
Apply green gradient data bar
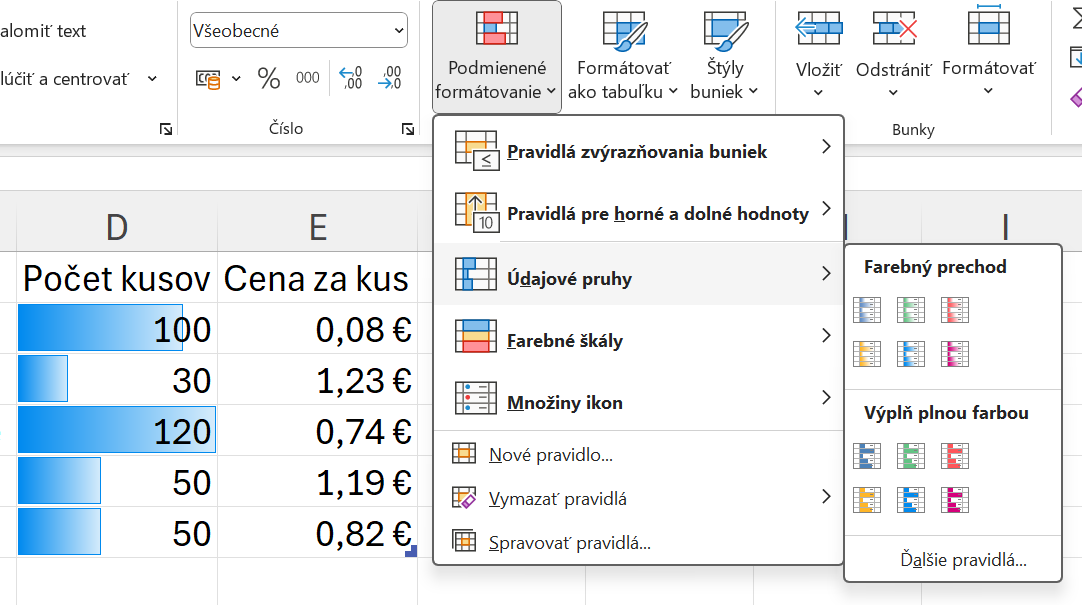911,310
